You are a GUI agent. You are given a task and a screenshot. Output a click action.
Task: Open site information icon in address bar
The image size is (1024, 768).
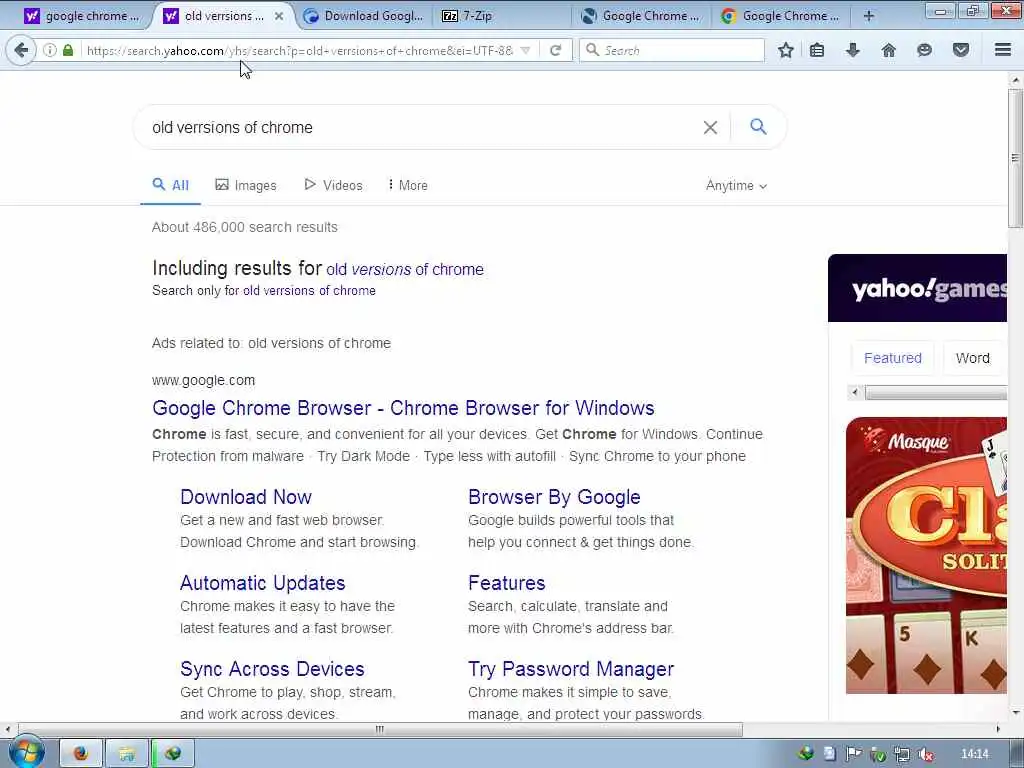[x=50, y=50]
